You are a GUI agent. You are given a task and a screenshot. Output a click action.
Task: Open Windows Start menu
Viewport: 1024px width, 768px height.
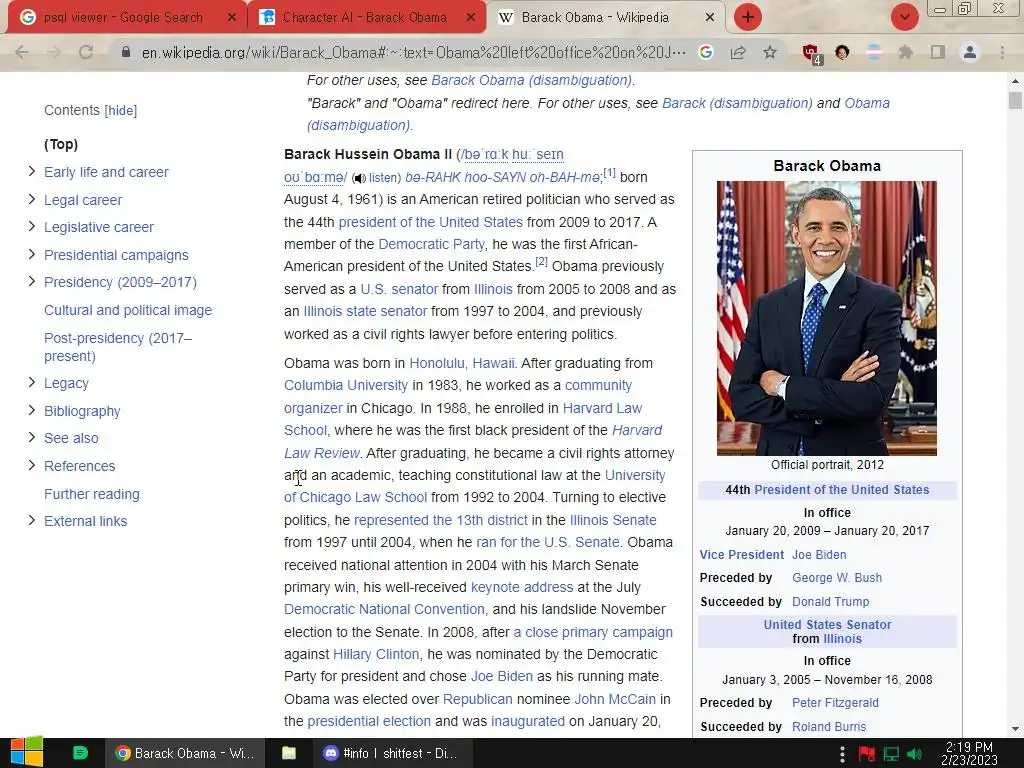point(27,752)
